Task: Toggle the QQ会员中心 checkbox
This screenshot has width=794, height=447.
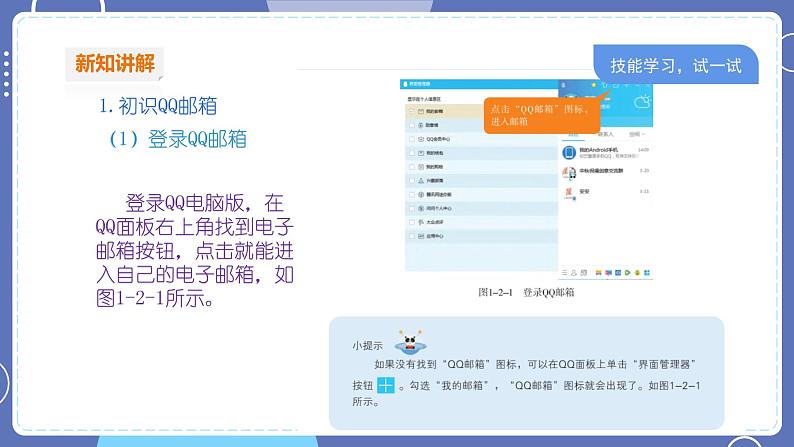Action: (411, 139)
